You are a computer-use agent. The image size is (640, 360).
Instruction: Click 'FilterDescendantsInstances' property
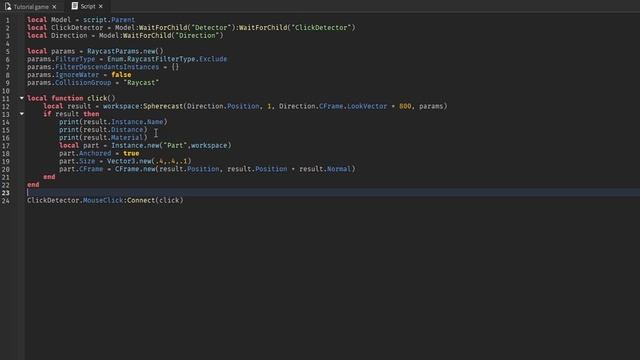[107, 67]
